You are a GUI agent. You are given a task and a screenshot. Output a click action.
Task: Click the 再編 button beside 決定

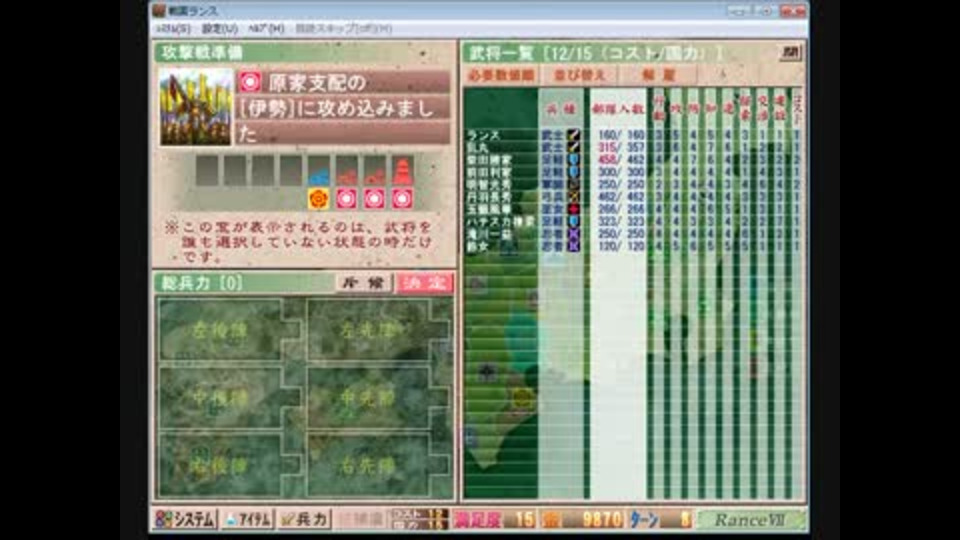tap(364, 283)
